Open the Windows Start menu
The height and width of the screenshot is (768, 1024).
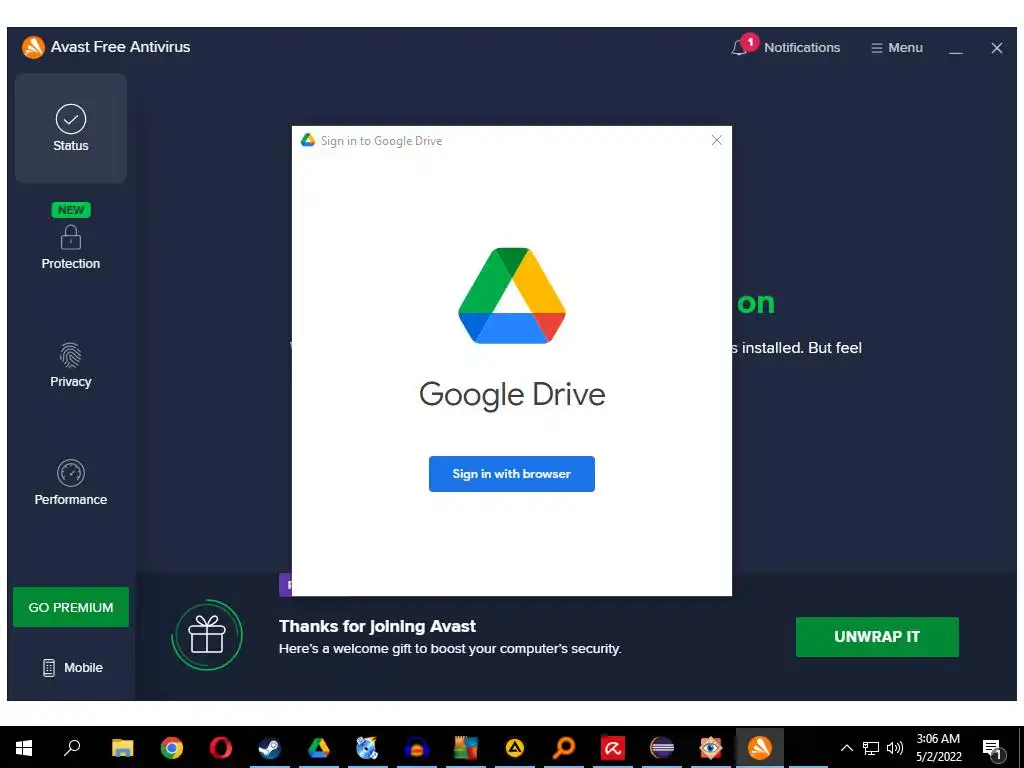click(24, 748)
